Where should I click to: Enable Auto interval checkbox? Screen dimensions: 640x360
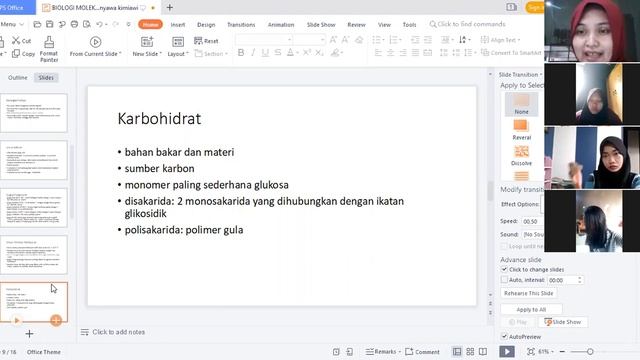504,280
